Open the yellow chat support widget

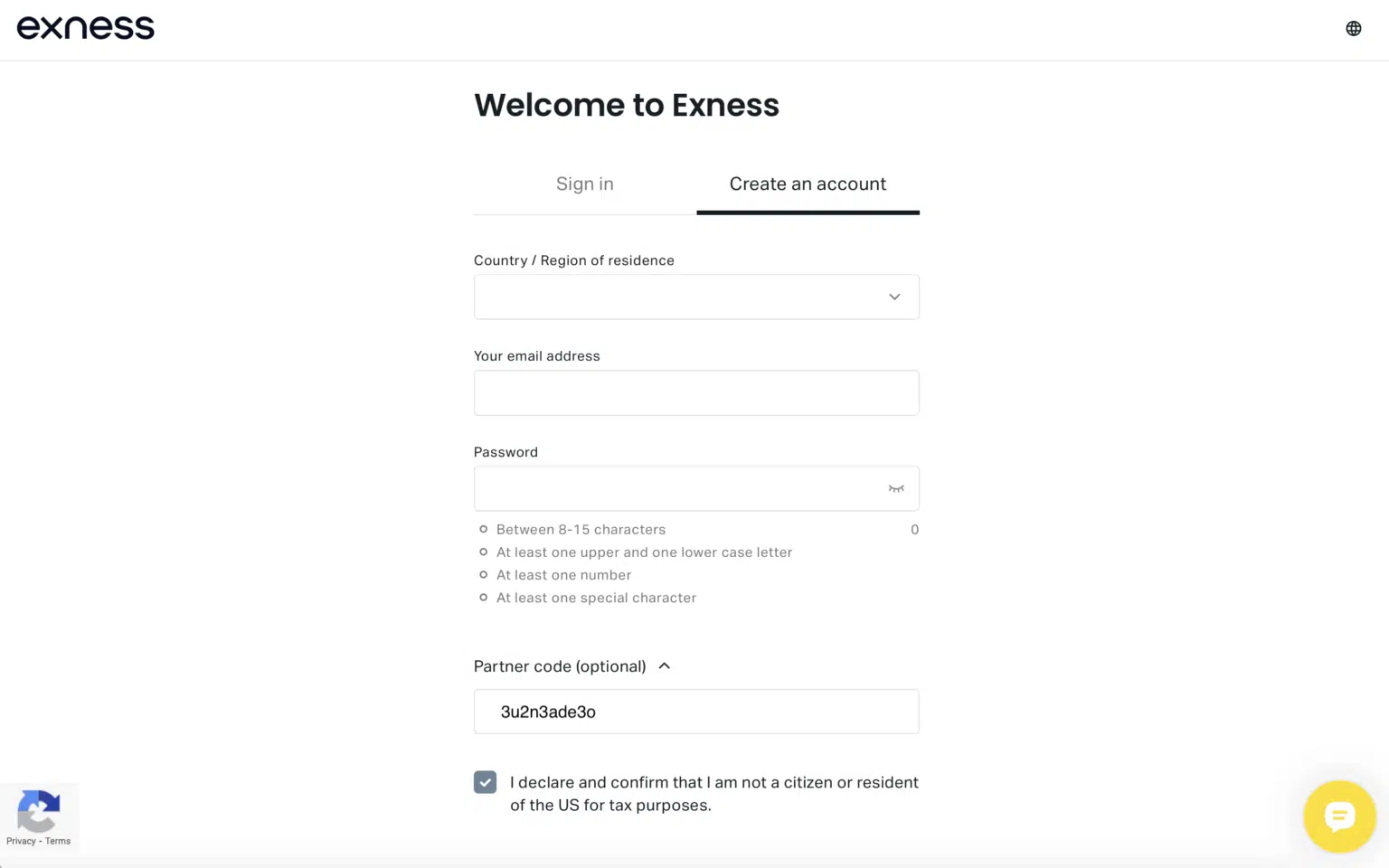(x=1339, y=816)
